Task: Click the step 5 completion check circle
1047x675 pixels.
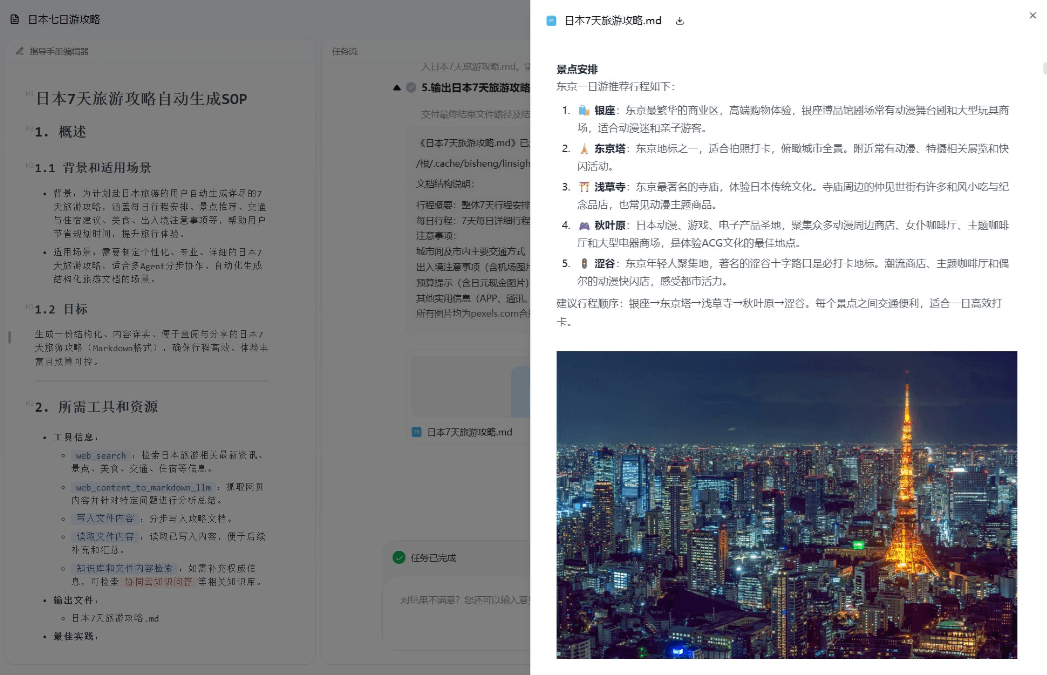Action: [x=411, y=88]
